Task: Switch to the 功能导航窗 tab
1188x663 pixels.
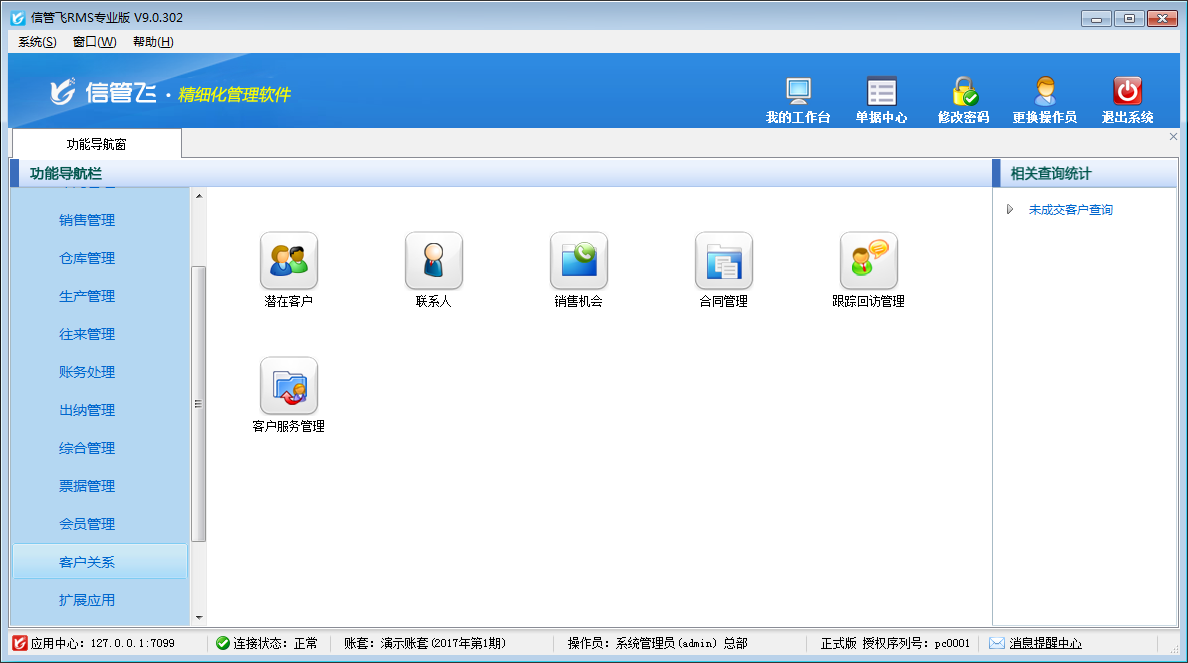Action: tap(95, 143)
